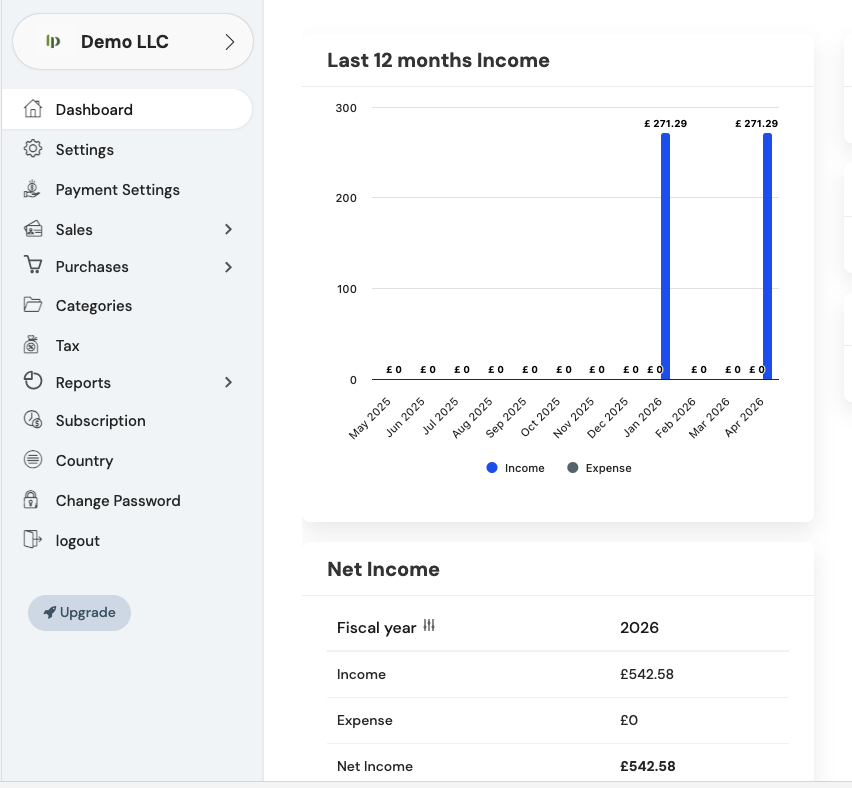
Task: Click the Change Password lock icon
Action: pyautogui.click(x=33, y=500)
